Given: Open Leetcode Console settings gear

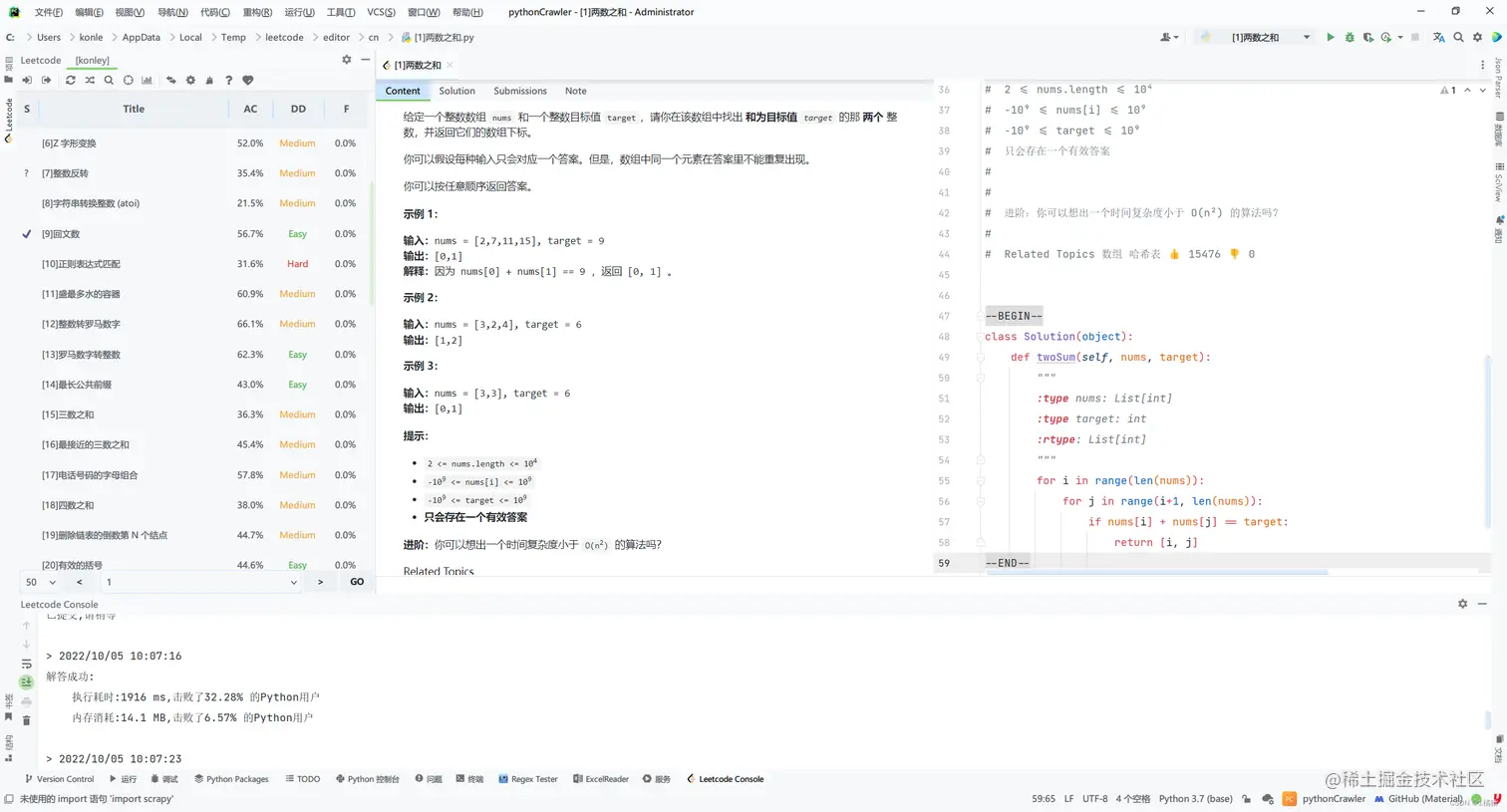Looking at the screenshot, I should coord(1462,604).
